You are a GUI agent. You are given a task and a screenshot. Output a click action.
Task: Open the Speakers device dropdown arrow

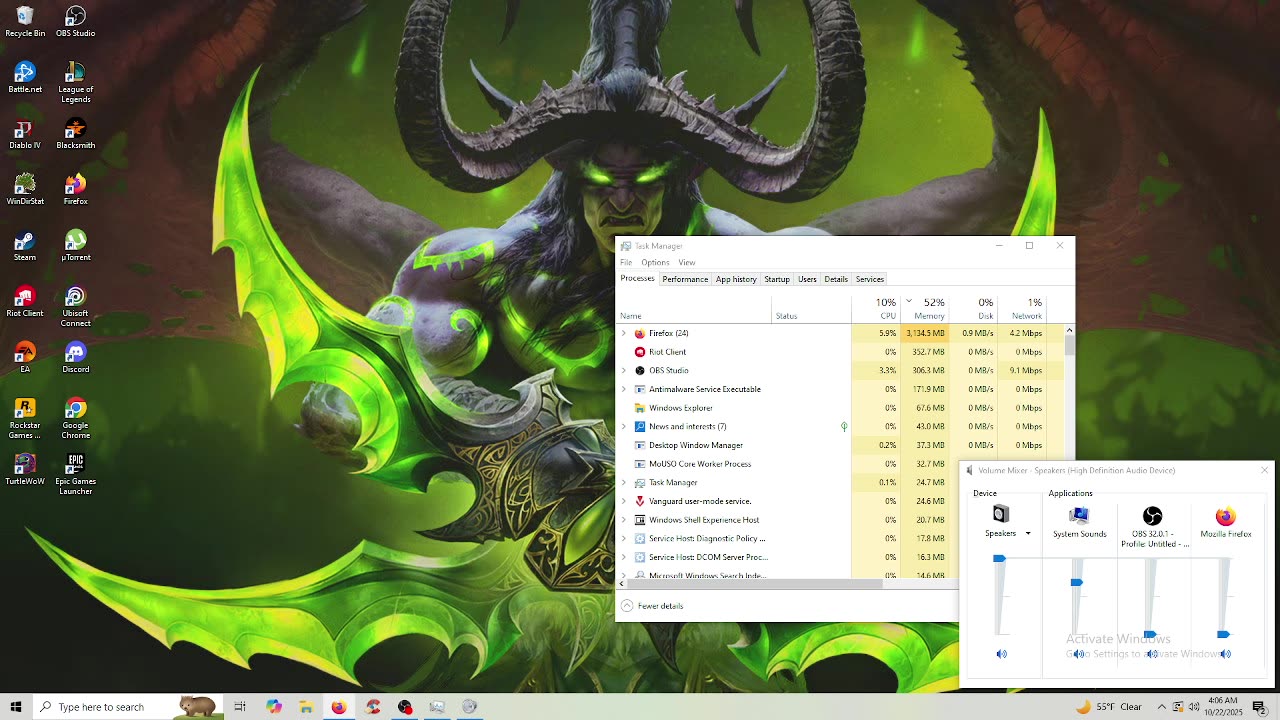[x=1028, y=534]
